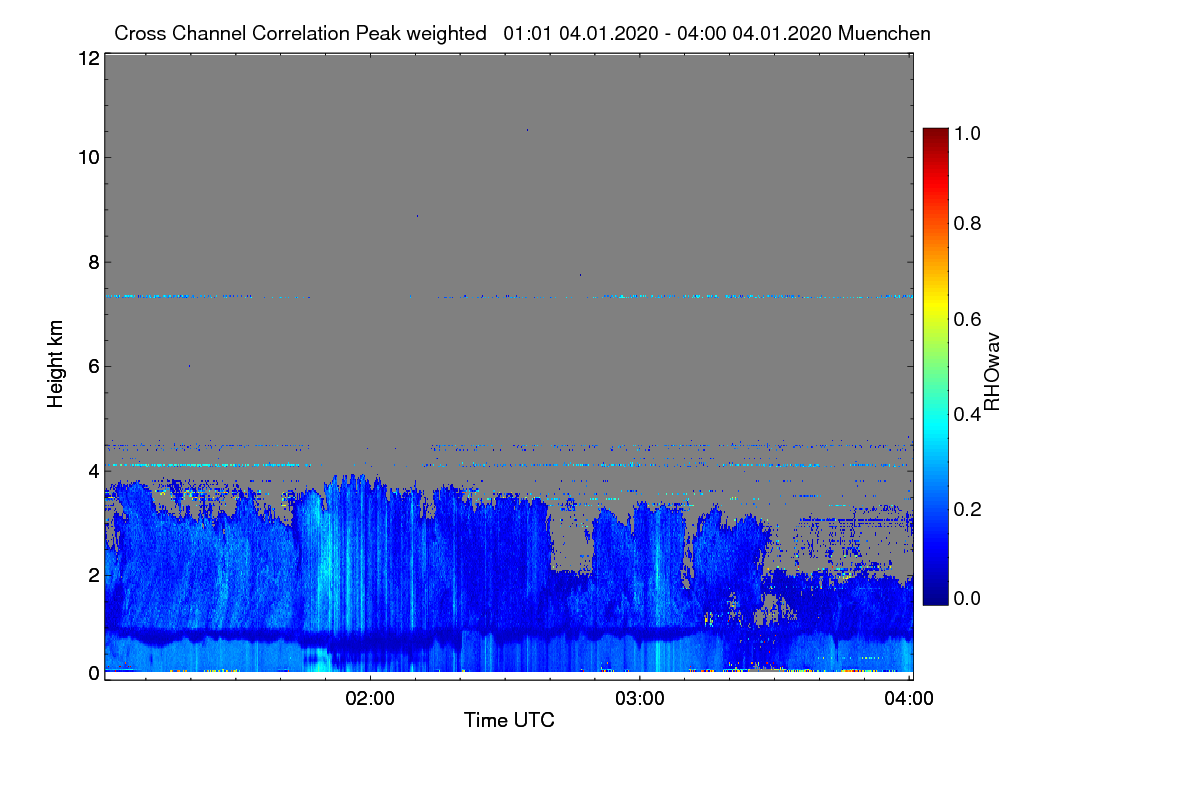Click the station name 'Muenchen' in the title
Viewport: 1200px width, 800px height.
click(885, 33)
